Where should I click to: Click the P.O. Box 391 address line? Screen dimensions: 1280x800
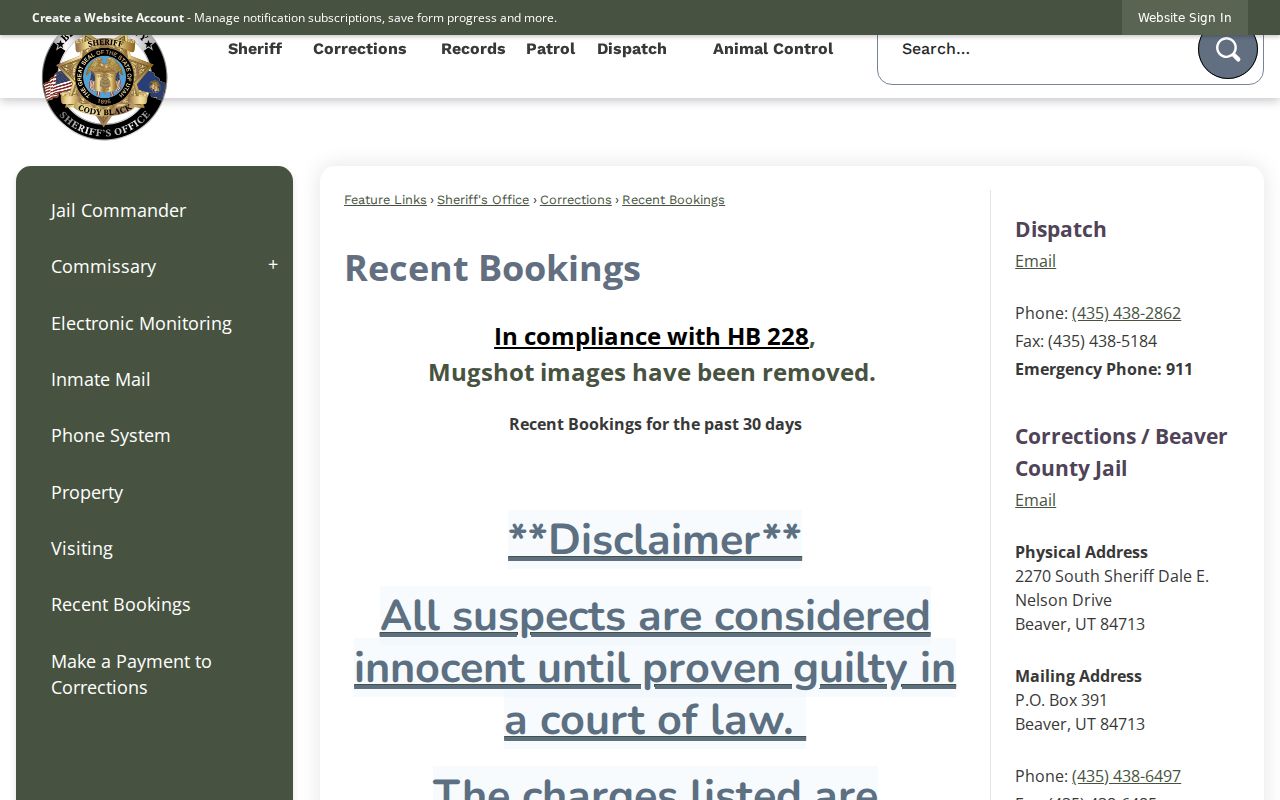pos(1061,700)
